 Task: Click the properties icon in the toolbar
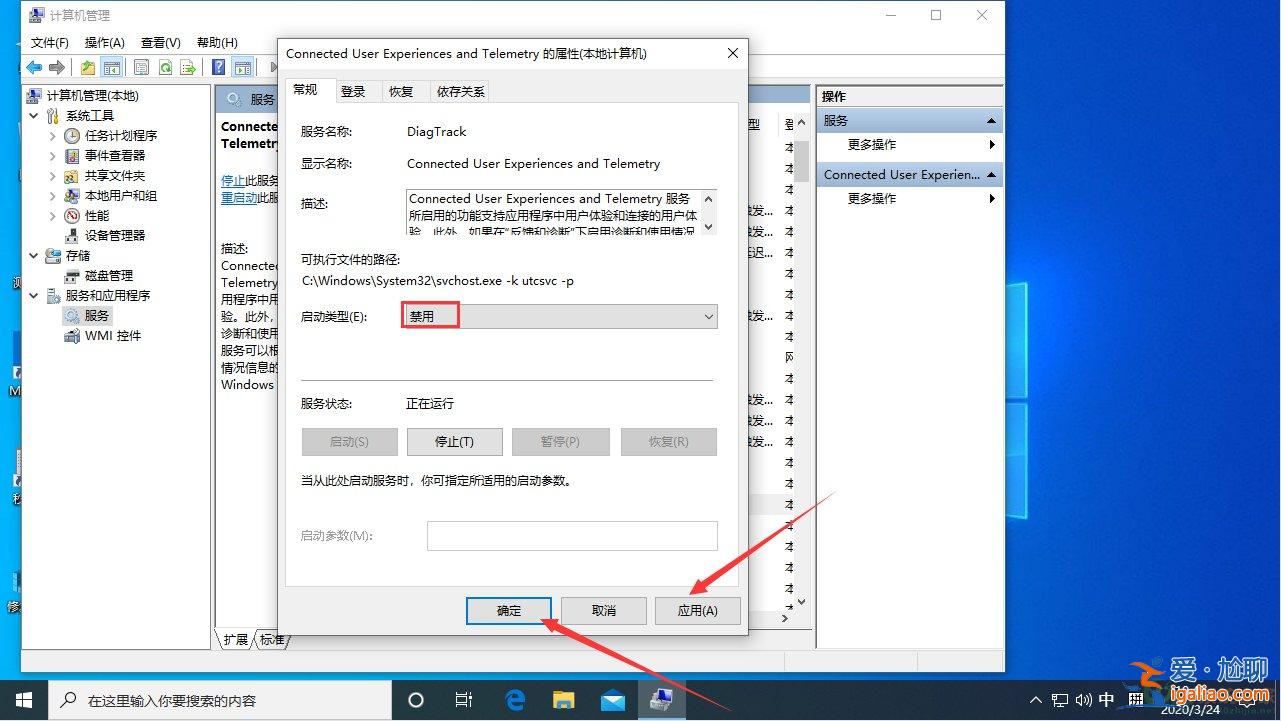(x=139, y=67)
